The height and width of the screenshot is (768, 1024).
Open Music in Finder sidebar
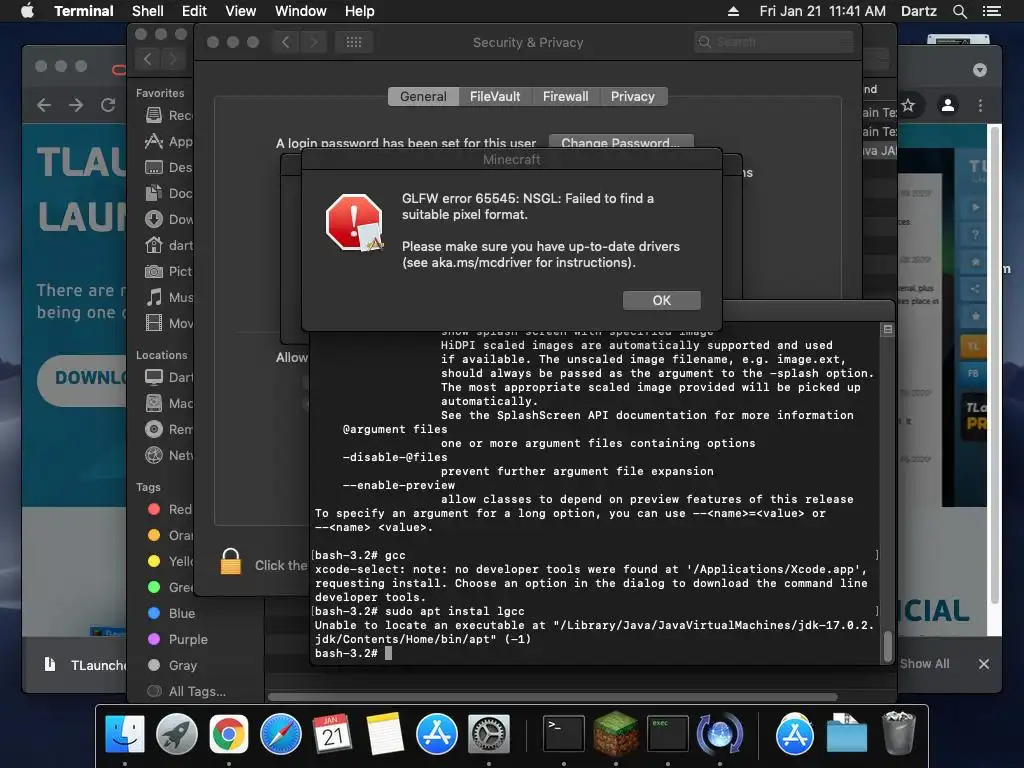(x=169, y=297)
